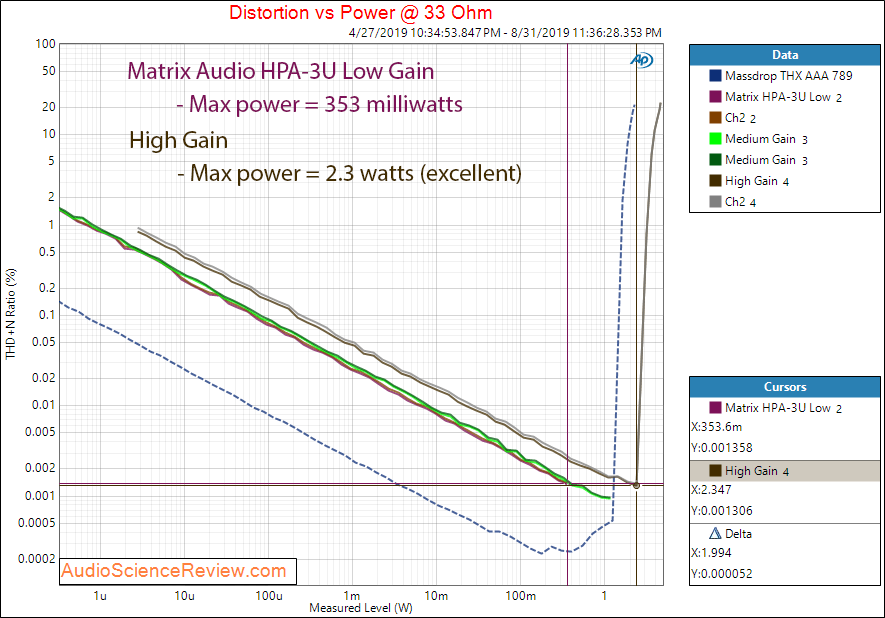Click the Y:0.001358 cursor value

coord(721,448)
